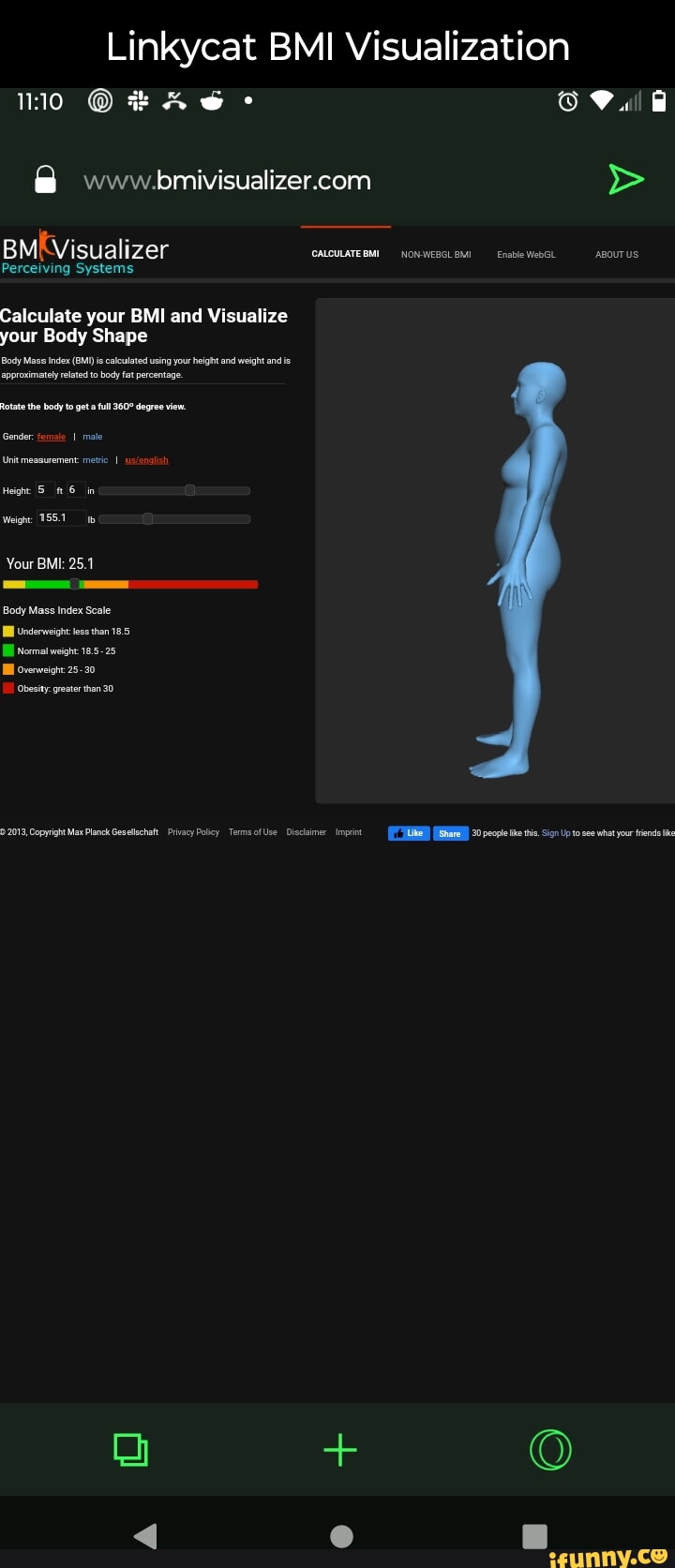Screen dimensions: 675x1568
Task: Open the Imprint link
Action: 349,832
